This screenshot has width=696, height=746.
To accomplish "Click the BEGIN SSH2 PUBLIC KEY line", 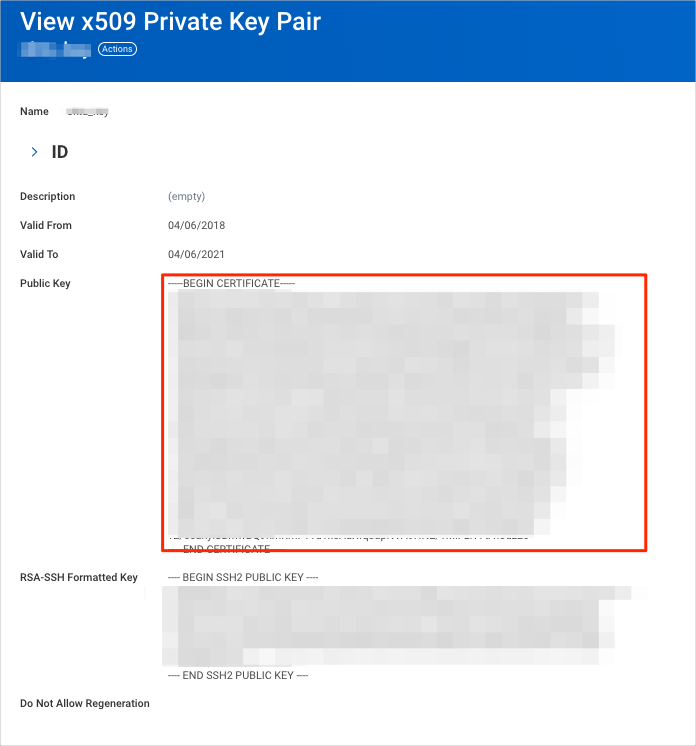I will [242, 578].
